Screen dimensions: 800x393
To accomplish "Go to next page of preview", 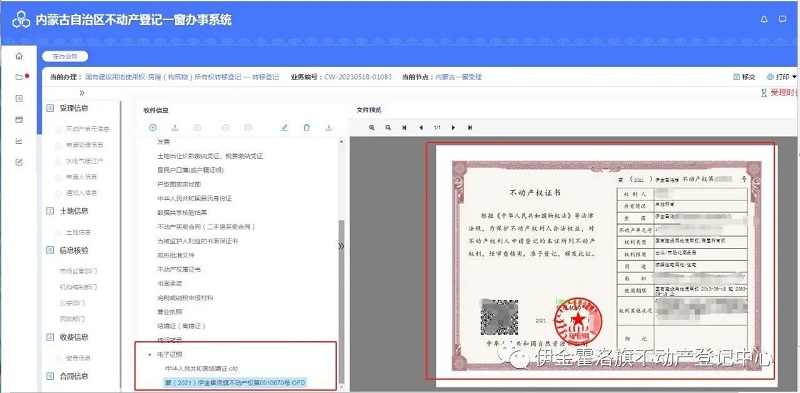I will point(454,128).
